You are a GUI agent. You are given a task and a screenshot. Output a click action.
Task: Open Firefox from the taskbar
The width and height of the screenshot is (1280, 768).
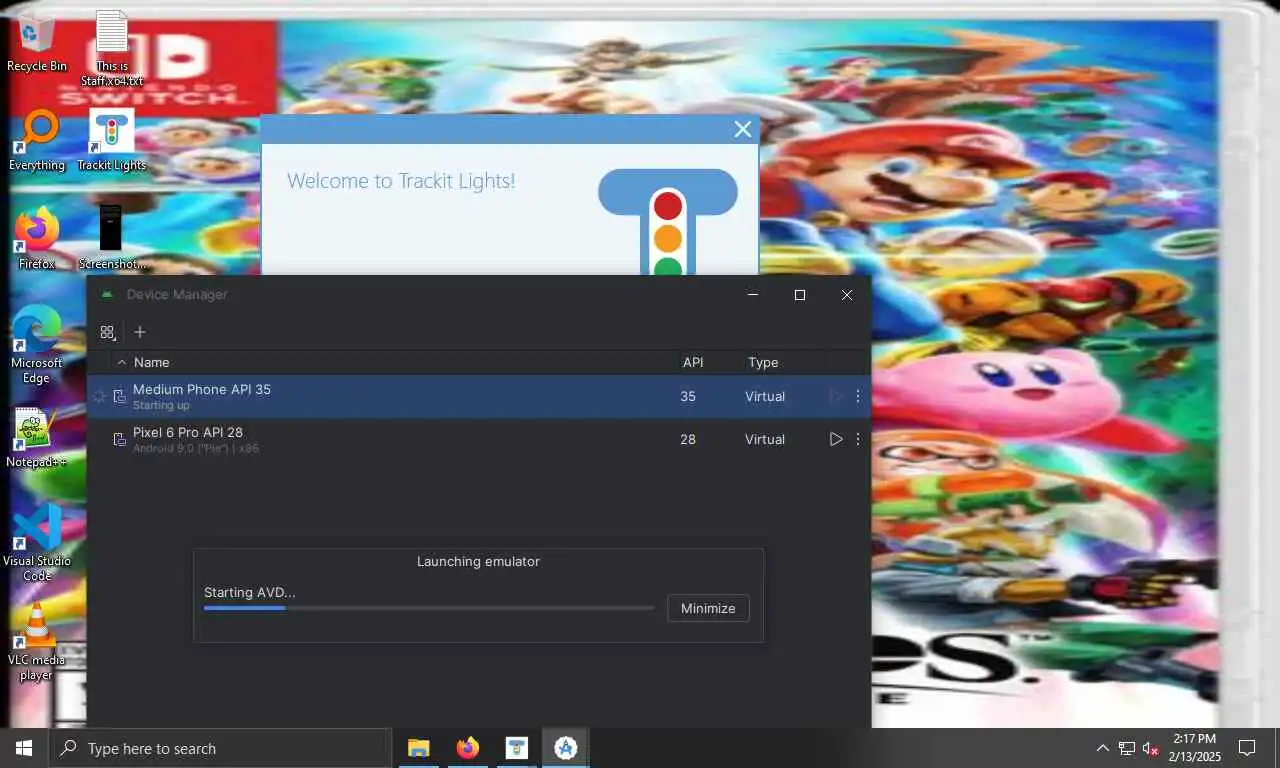[467, 748]
